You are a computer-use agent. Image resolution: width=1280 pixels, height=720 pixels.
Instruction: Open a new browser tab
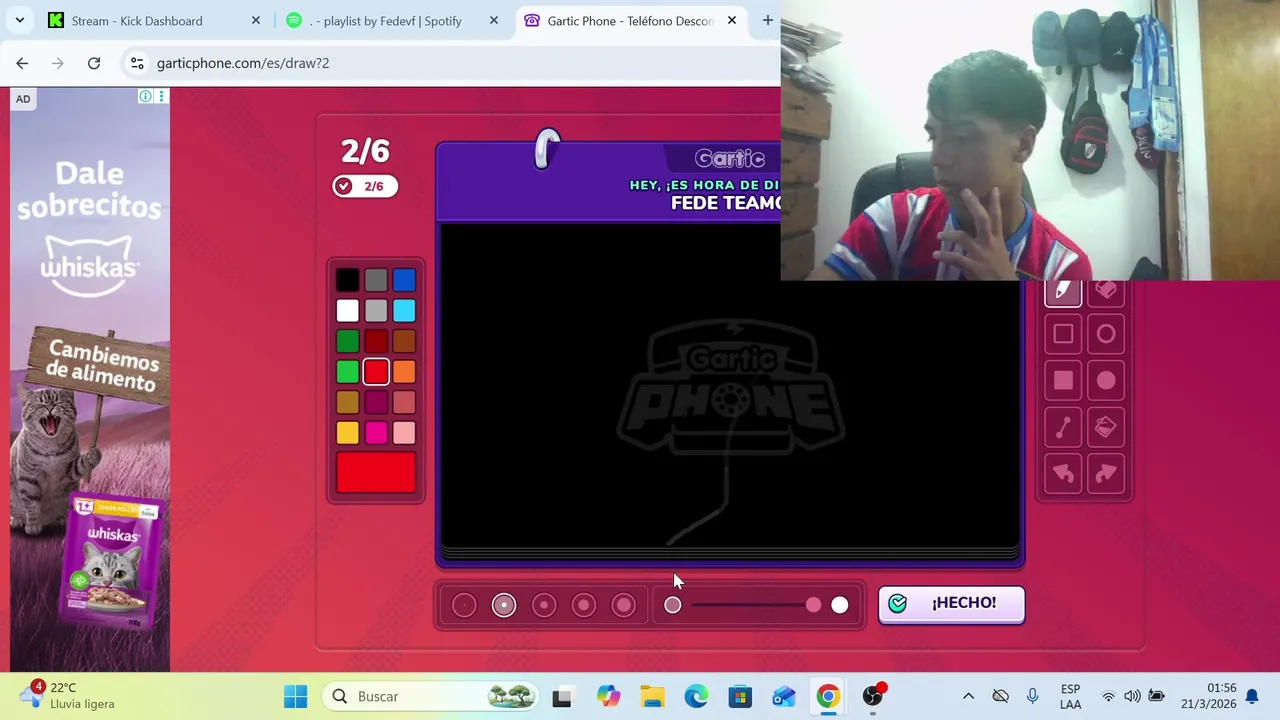click(767, 20)
